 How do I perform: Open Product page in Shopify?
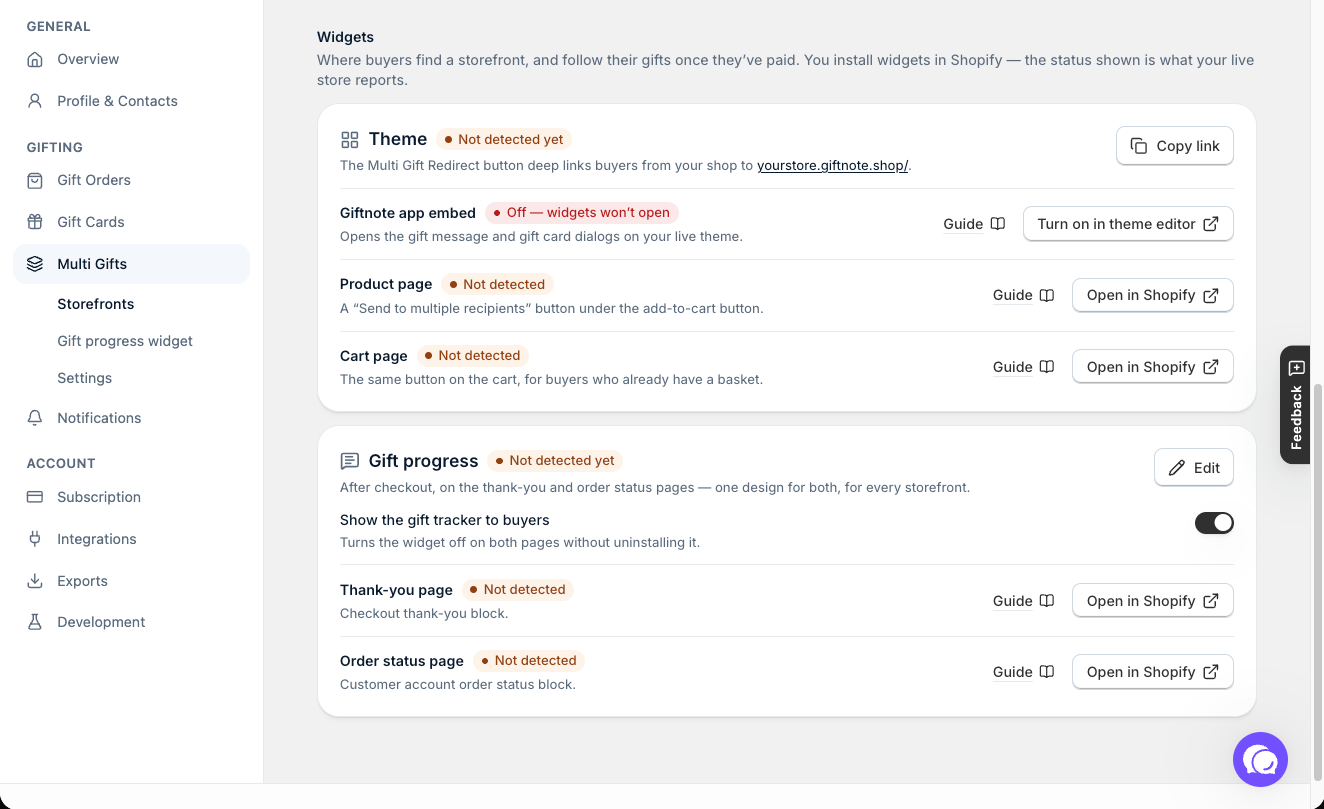1153,295
